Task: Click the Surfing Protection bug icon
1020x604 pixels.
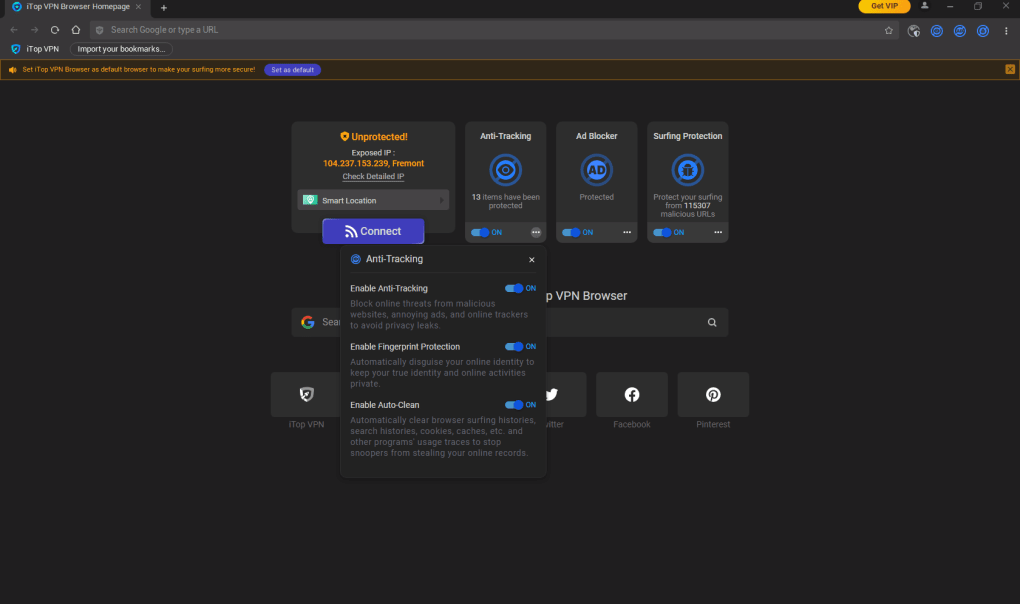Action: (x=688, y=170)
